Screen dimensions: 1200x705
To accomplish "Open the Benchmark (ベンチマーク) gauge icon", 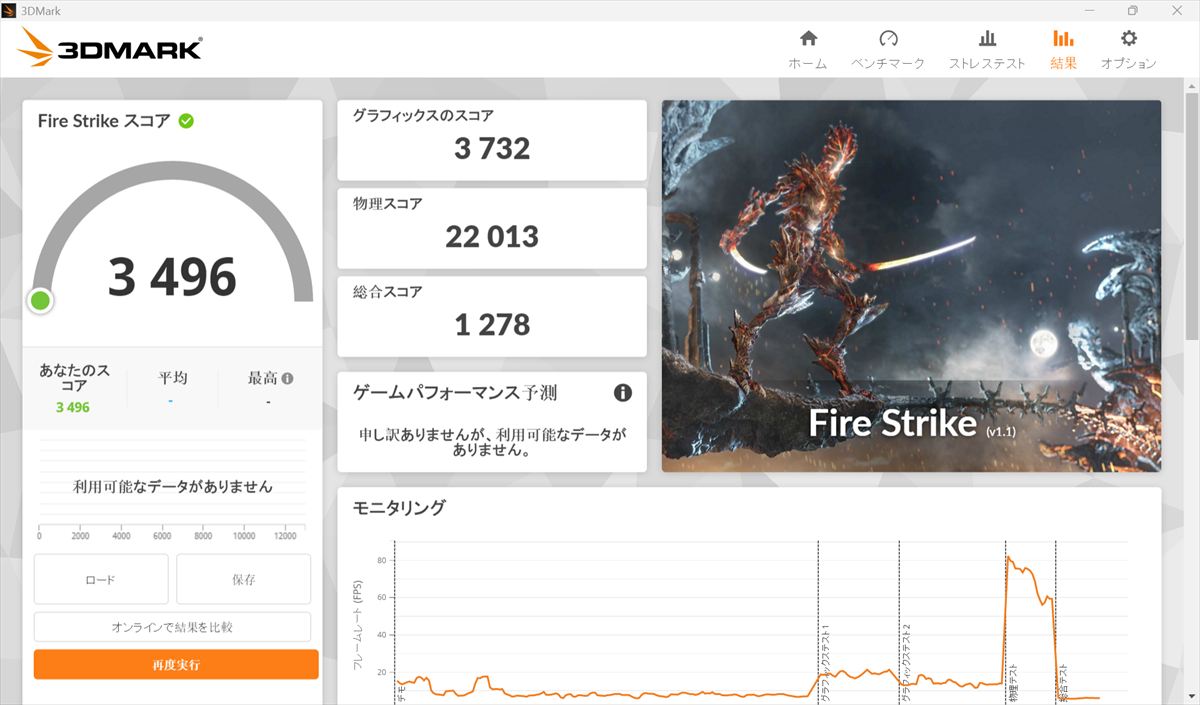I will point(888,39).
